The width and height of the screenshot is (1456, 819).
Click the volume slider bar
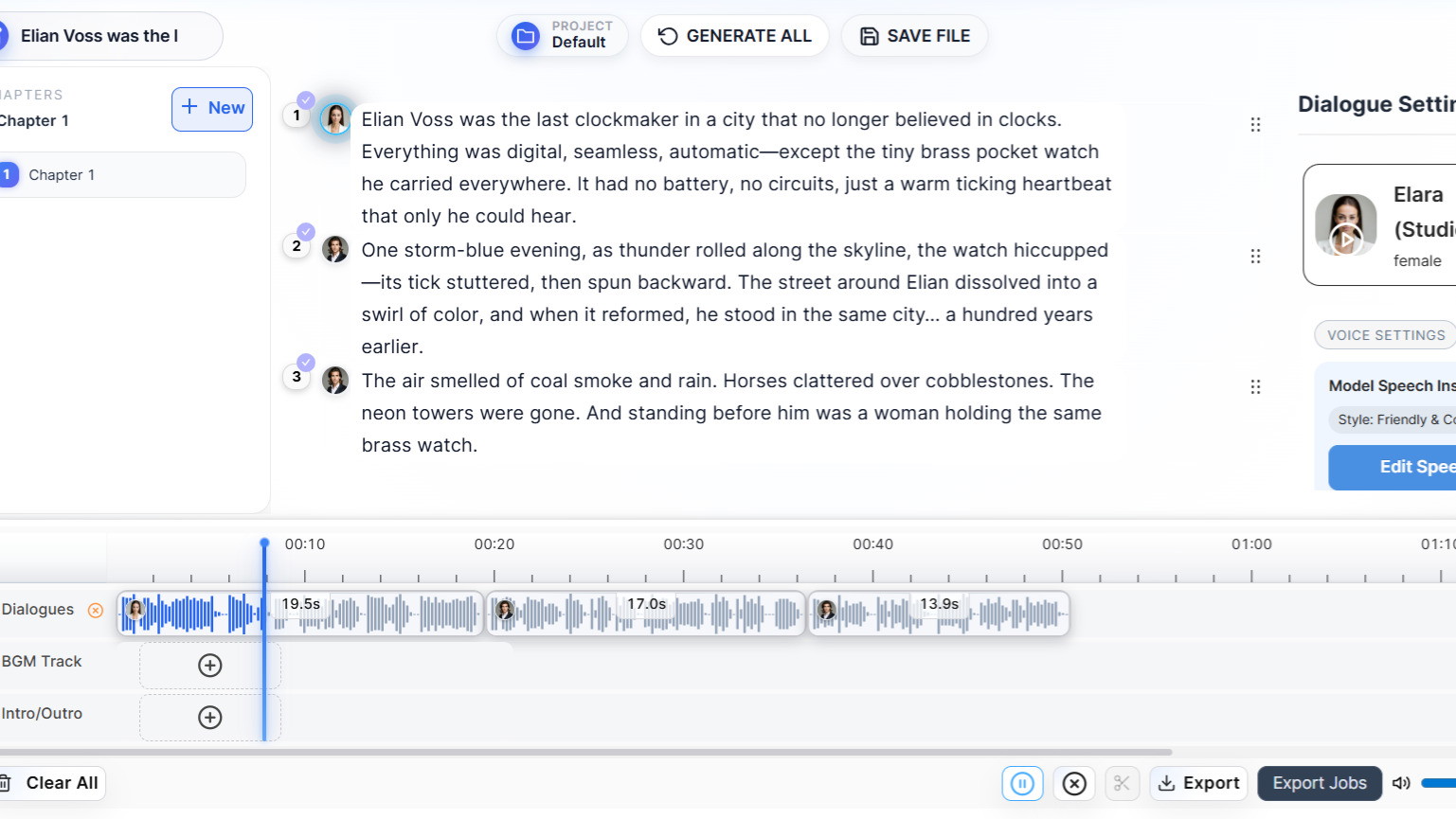point(1438,783)
